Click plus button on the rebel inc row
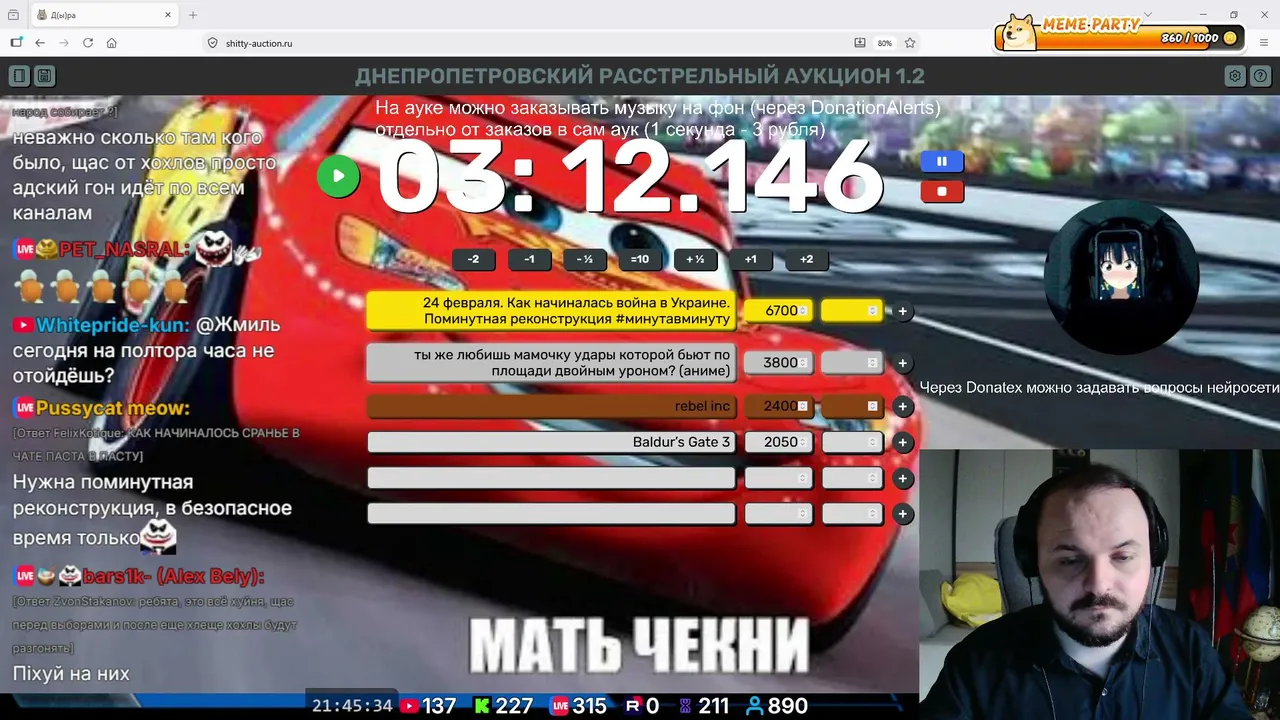 (x=902, y=406)
